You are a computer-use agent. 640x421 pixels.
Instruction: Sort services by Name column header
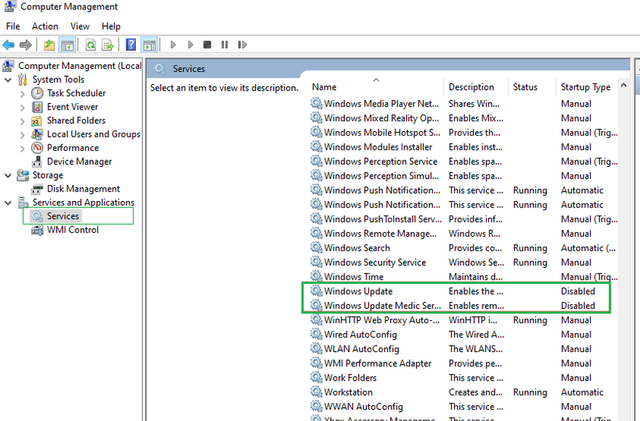point(376,87)
